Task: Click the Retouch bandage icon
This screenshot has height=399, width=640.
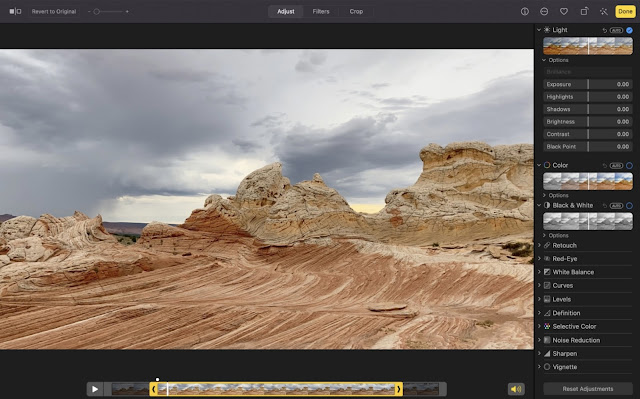Action: coord(547,245)
